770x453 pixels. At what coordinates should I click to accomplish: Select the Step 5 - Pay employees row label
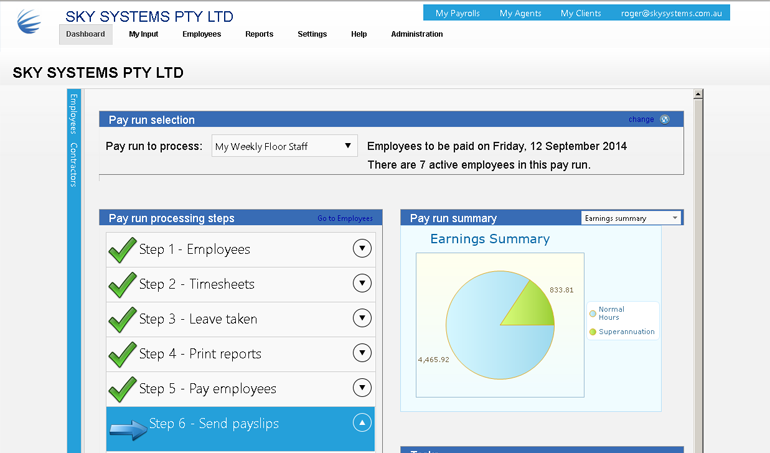coord(208,389)
